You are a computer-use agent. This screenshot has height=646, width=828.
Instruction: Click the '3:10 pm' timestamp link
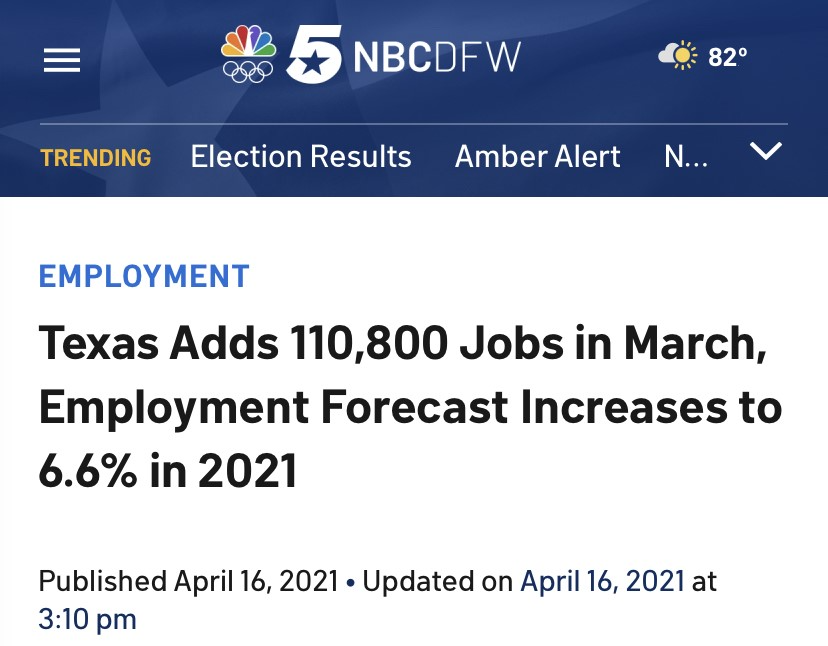88,619
